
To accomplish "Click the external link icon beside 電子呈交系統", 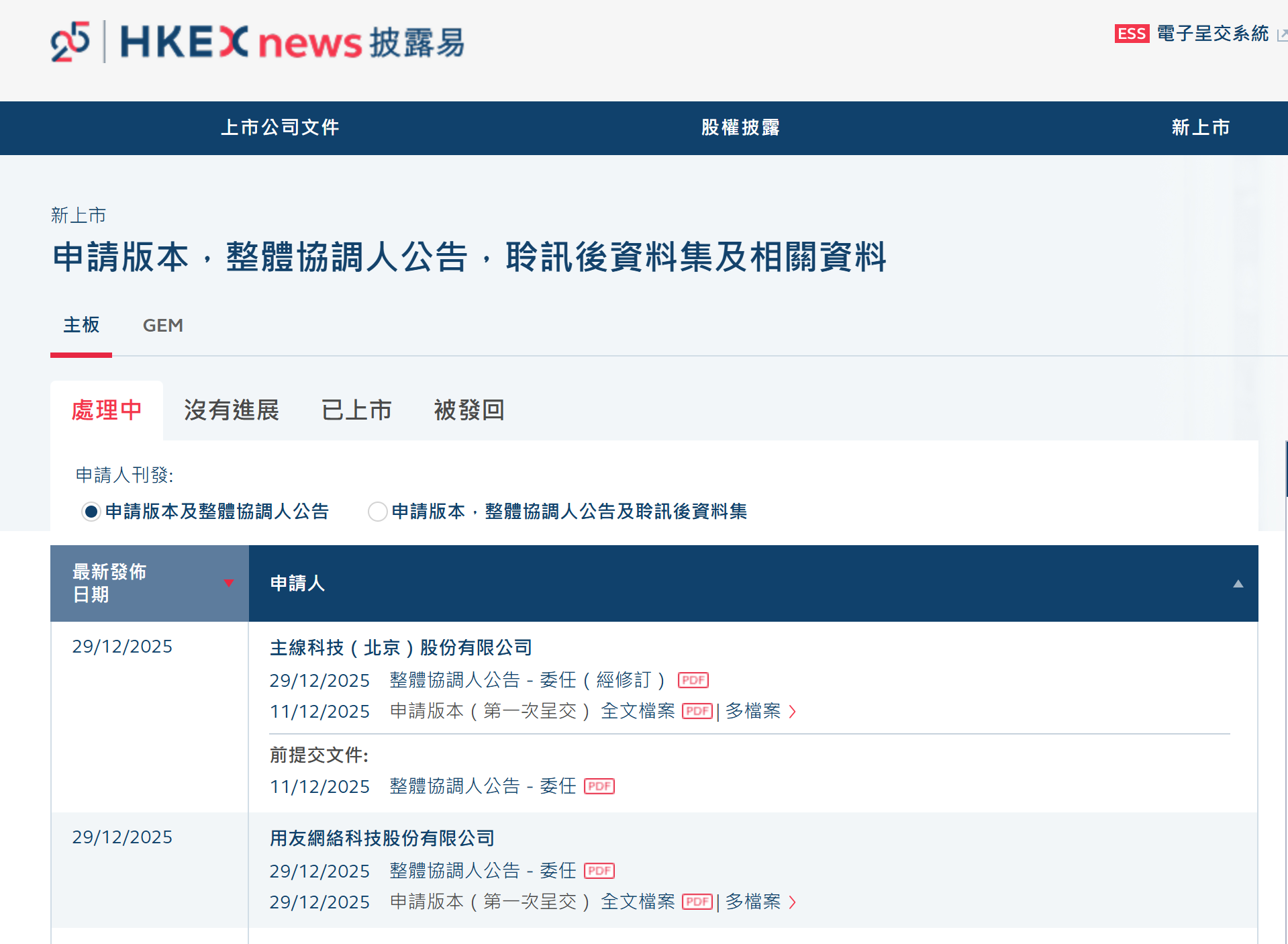I will (x=1282, y=35).
